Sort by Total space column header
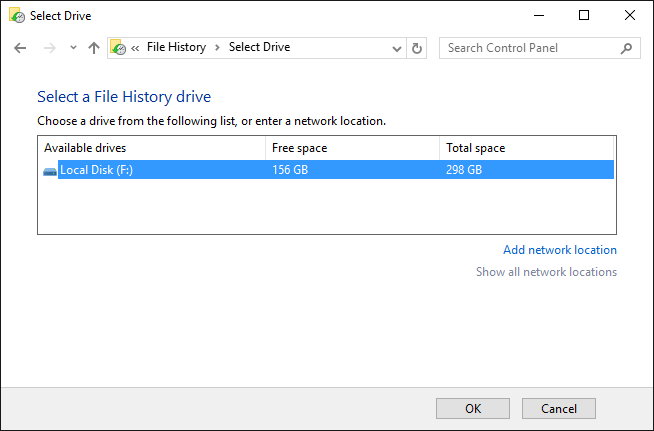654x431 pixels. pyautogui.click(x=526, y=148)
